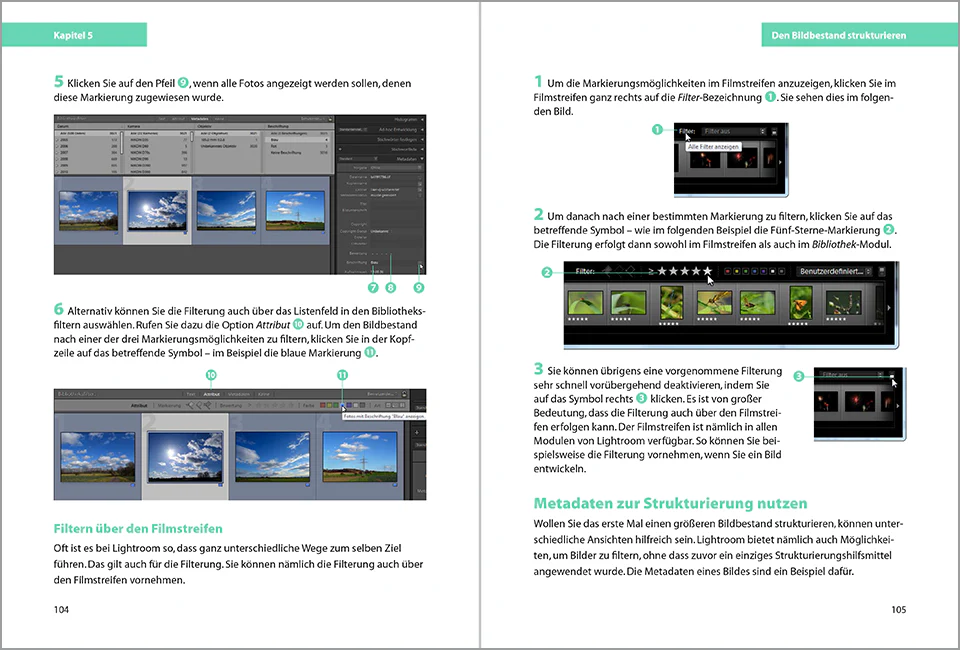The height and width of the screenshot is (650, 960).
Task: Toggle the filter switch right of 'Benutzerdefiniert...' in filmstrip
Action: 882,271
